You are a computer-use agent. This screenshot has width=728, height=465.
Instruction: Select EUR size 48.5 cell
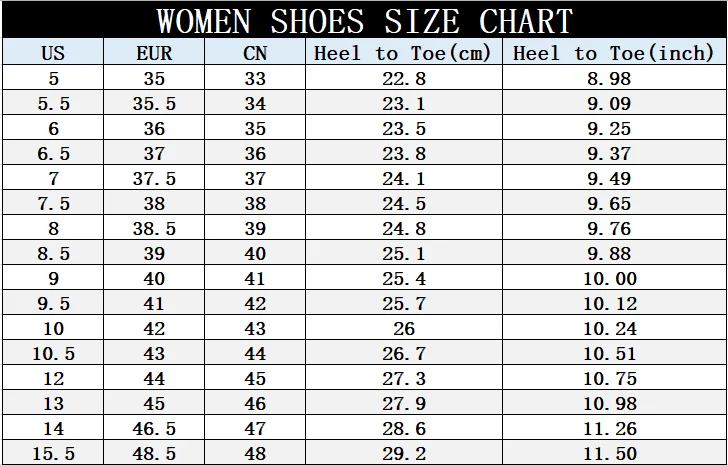tap(154, 453)
